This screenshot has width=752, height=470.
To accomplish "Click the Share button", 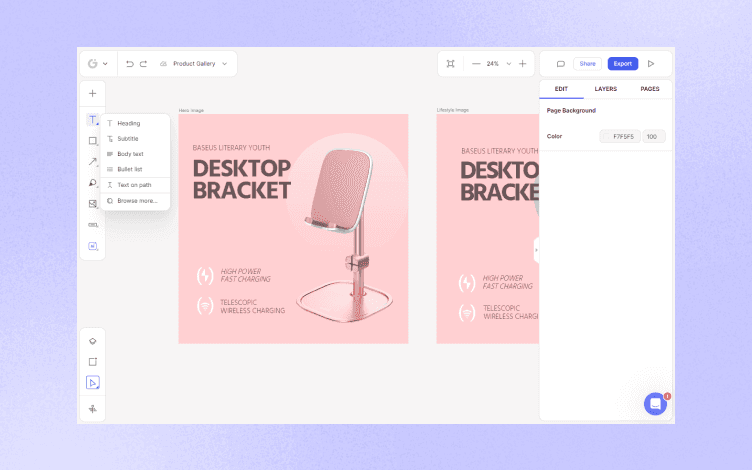I will click(x=588, y=64).
